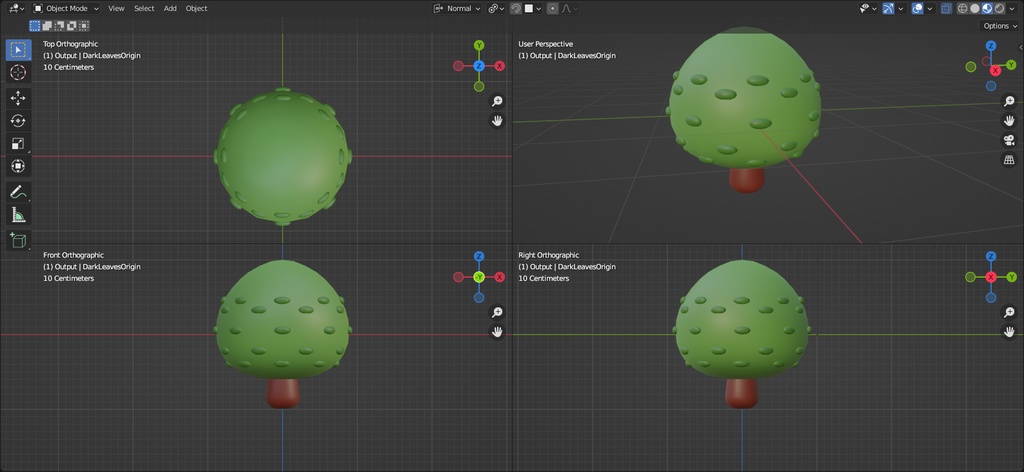
Task: Click zoom magnifier in User Perspective viewport
Action: point(1009,101)
